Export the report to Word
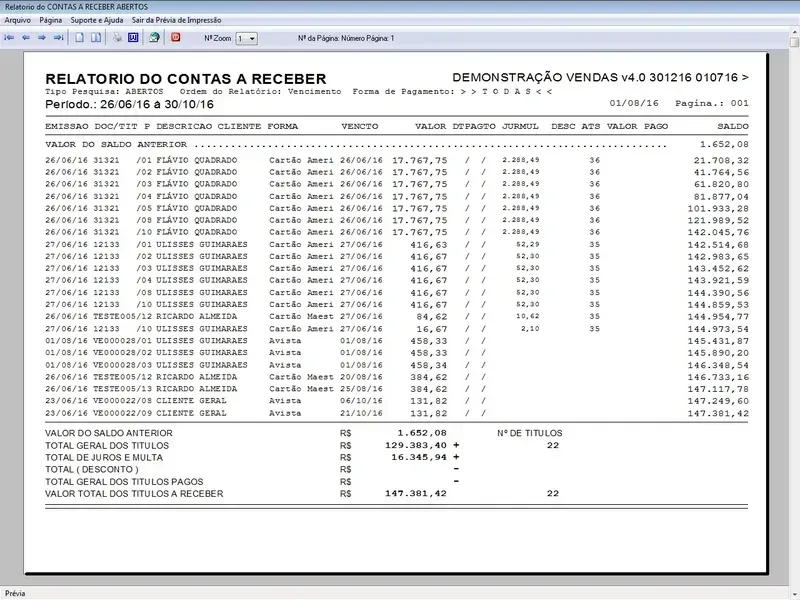800x600 pixels. point(132,38)
